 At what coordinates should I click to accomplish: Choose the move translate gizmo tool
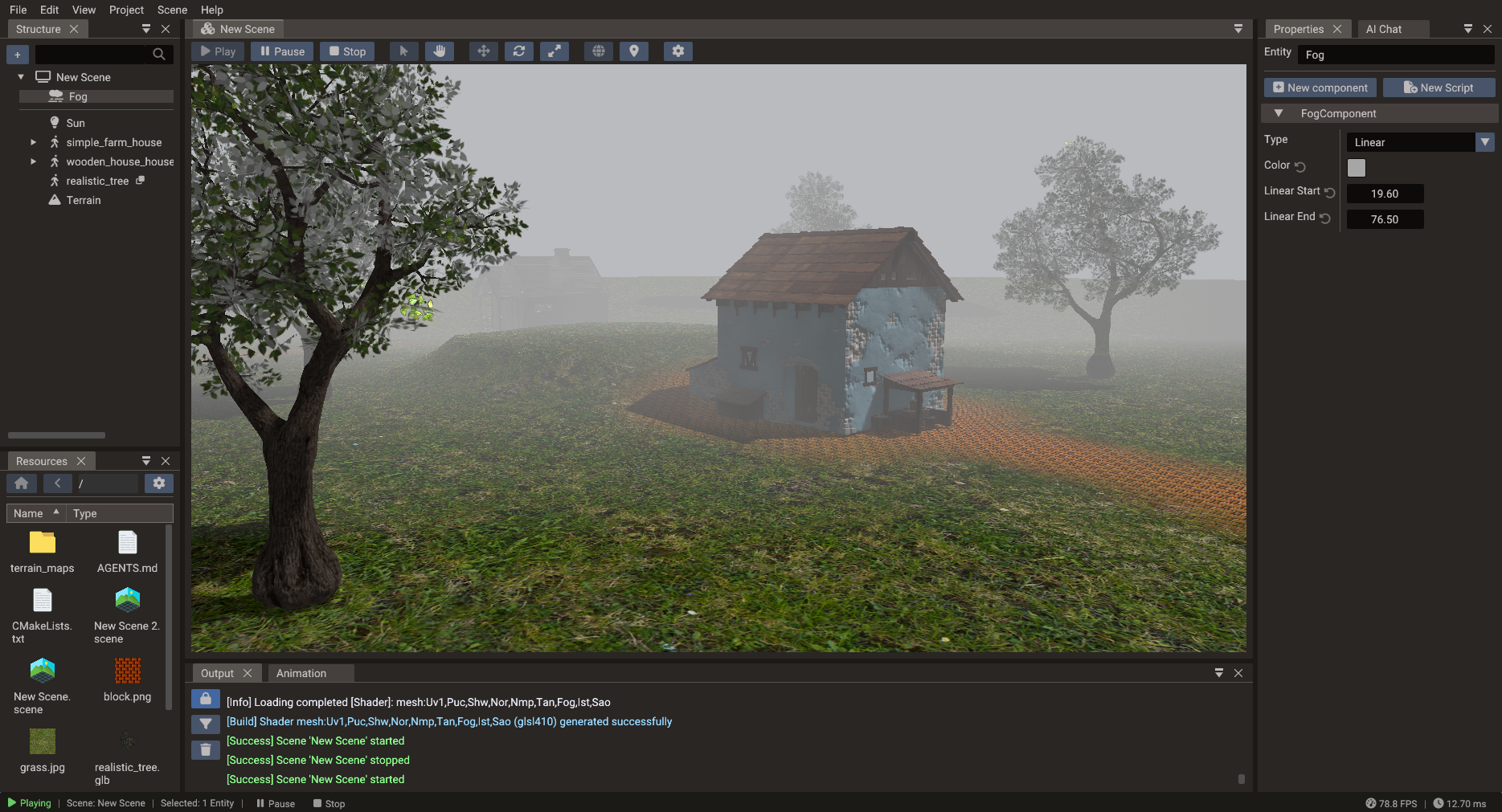pyautogui.click(x=484, y=51)
